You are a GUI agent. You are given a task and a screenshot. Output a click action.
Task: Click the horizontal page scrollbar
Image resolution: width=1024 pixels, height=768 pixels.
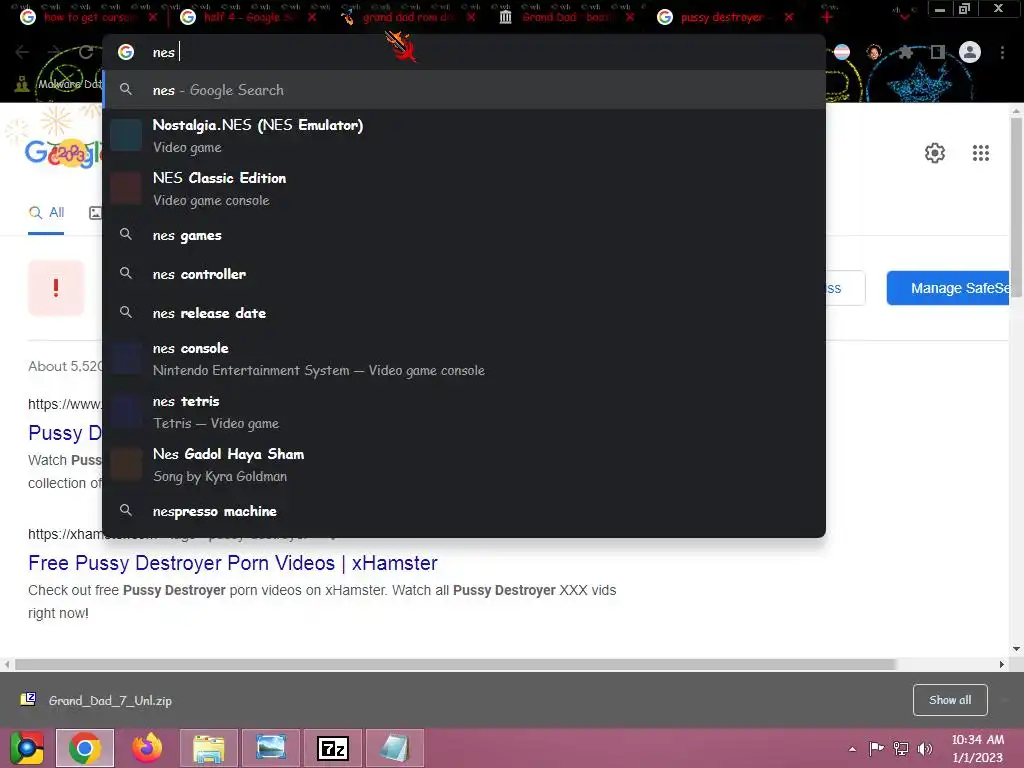(x=455, y=664)
